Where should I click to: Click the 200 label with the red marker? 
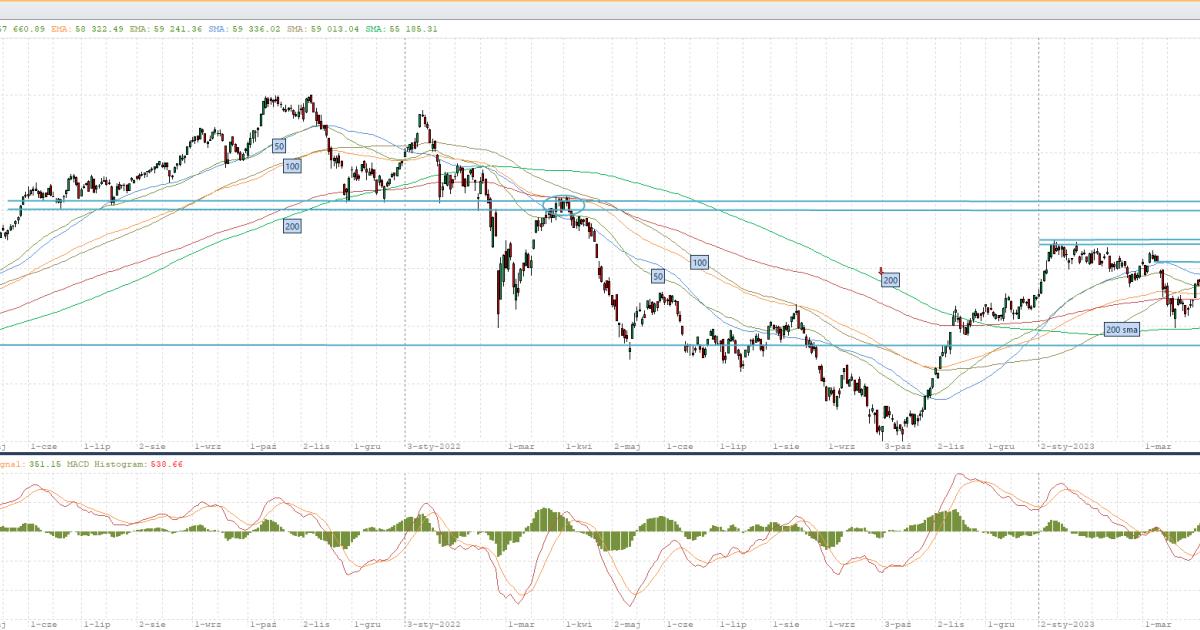pos(890,280)
